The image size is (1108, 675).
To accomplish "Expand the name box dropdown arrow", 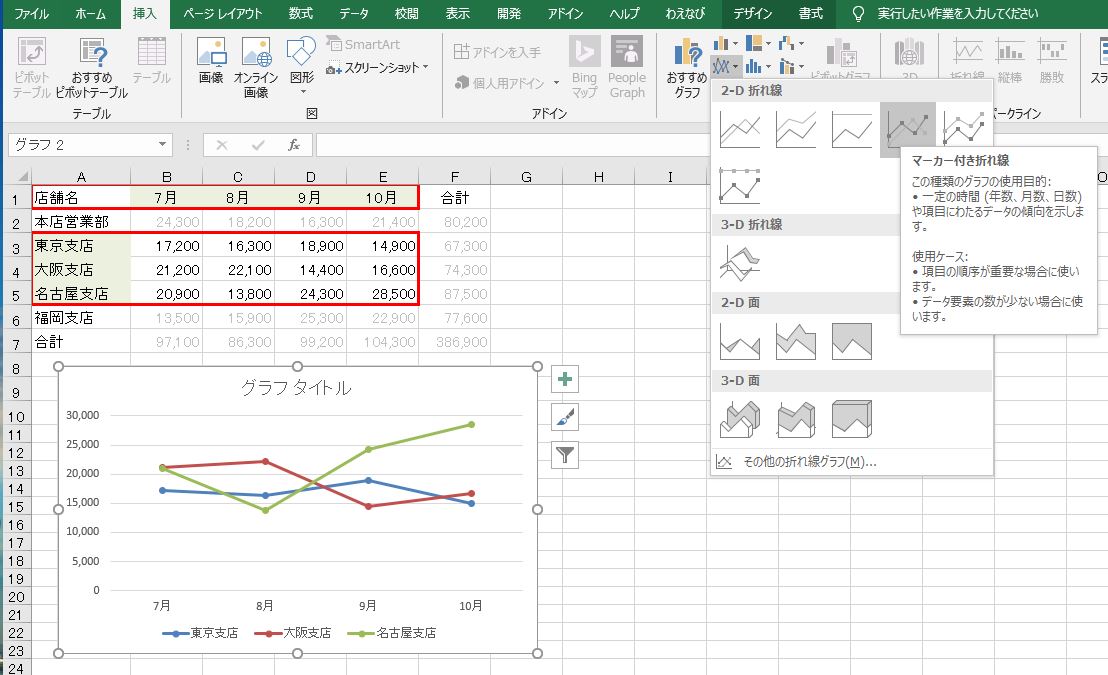I will pos(163,144).
